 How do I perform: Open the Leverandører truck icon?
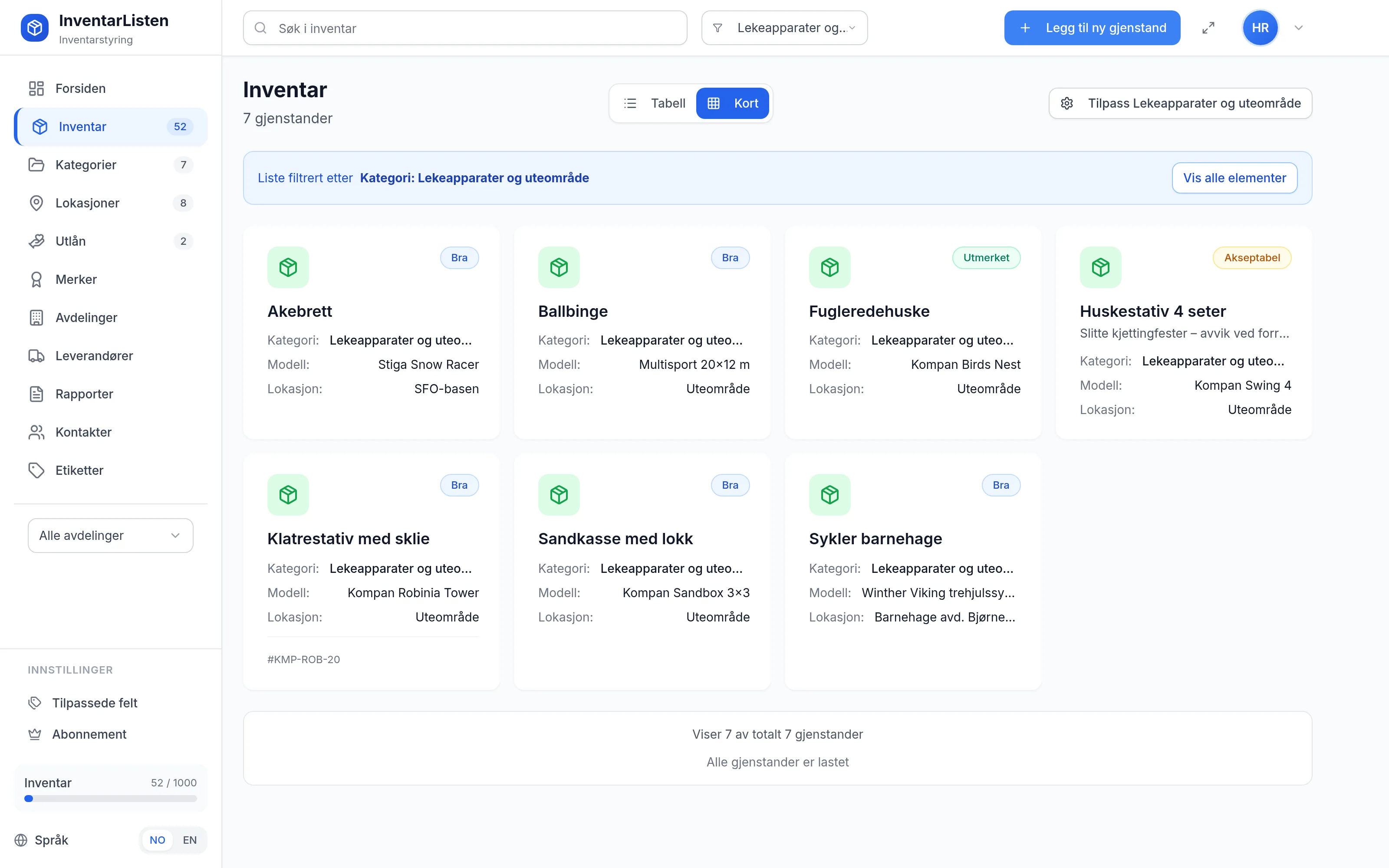pyautogui.click(x=36, y=356)
